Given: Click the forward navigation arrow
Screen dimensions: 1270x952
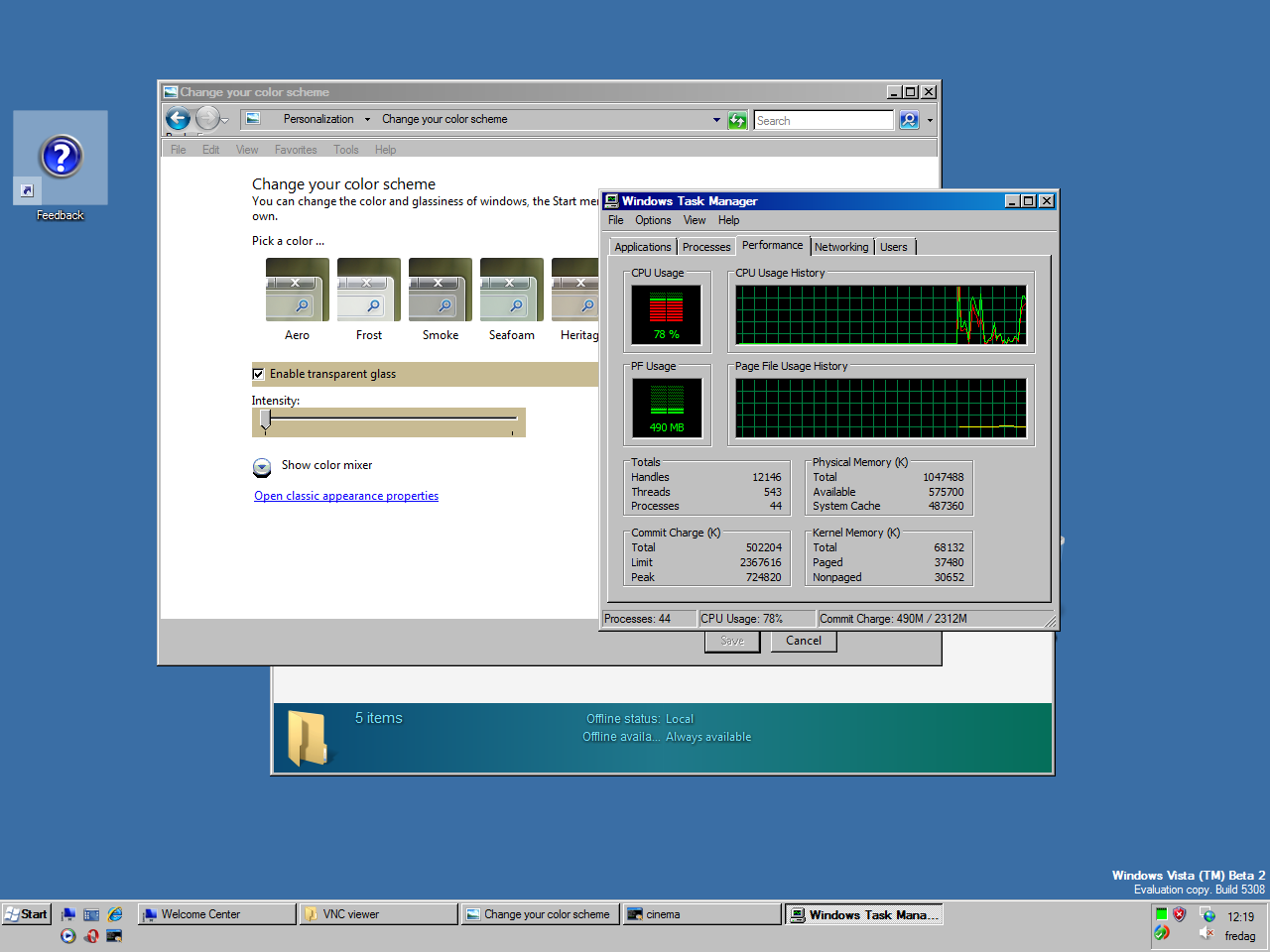Looking at the screenshot, I should [207, 119].
